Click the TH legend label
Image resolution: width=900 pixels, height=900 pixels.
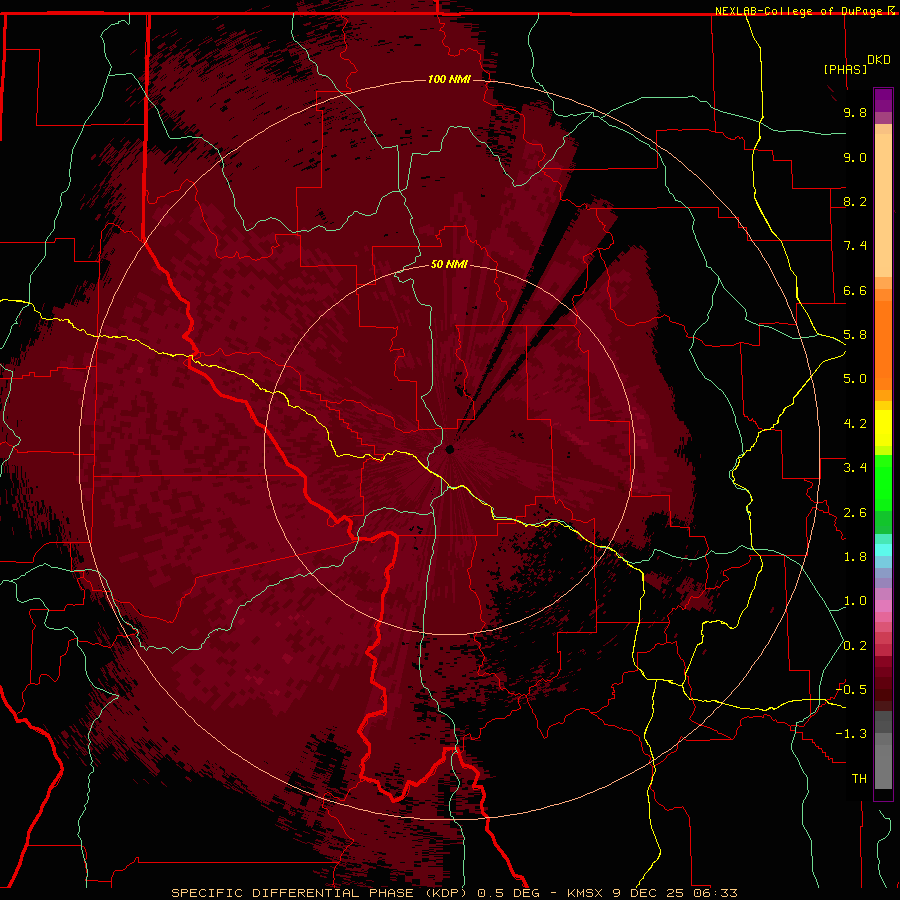point(859,779)
